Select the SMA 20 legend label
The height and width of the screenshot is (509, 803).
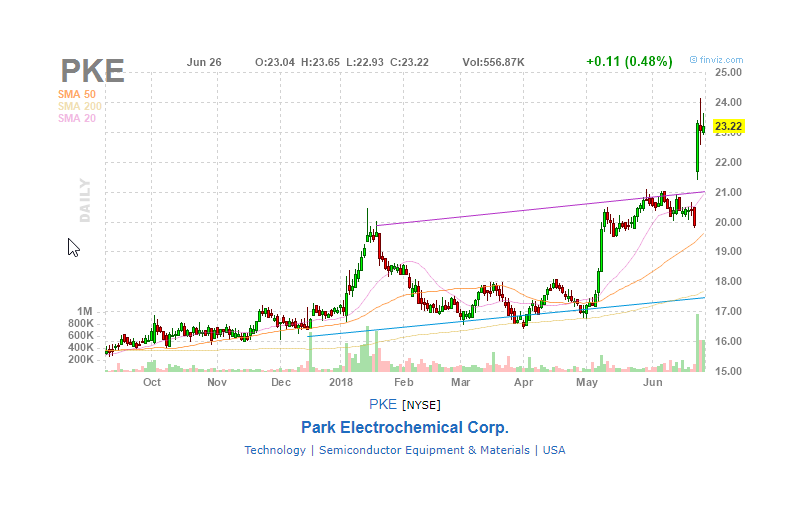point(77,118)
